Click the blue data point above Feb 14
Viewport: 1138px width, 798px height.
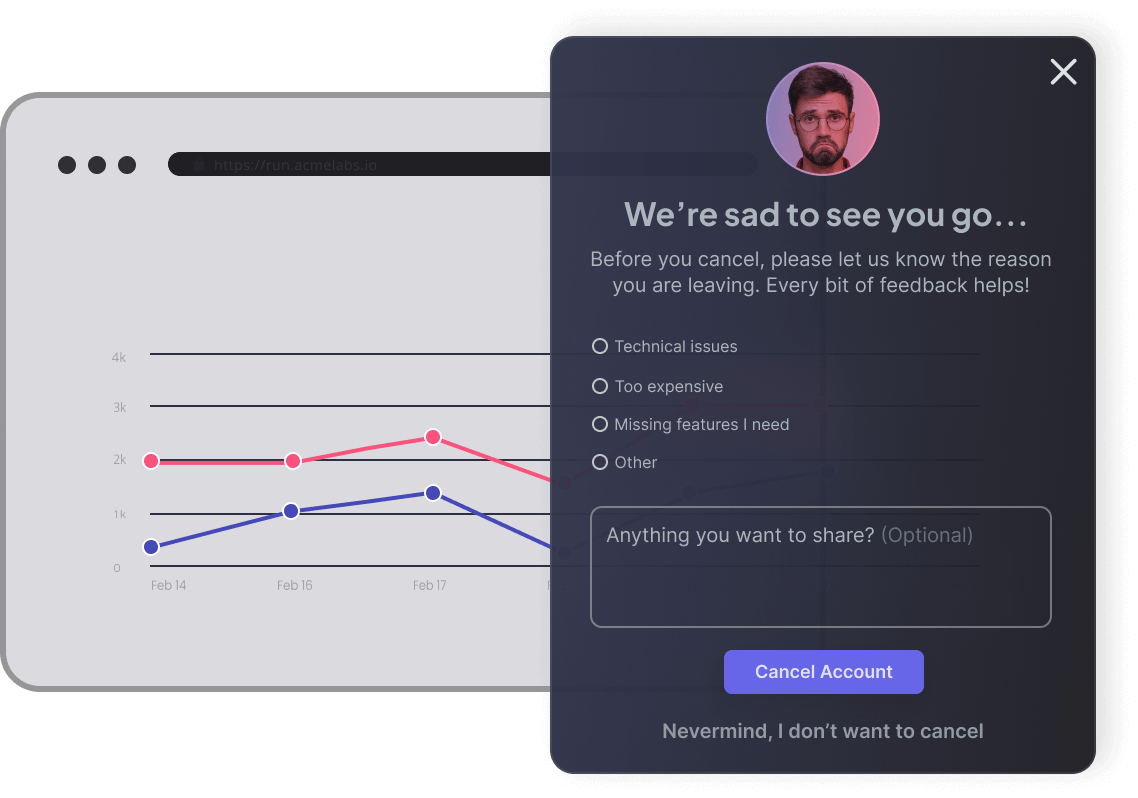151,547
